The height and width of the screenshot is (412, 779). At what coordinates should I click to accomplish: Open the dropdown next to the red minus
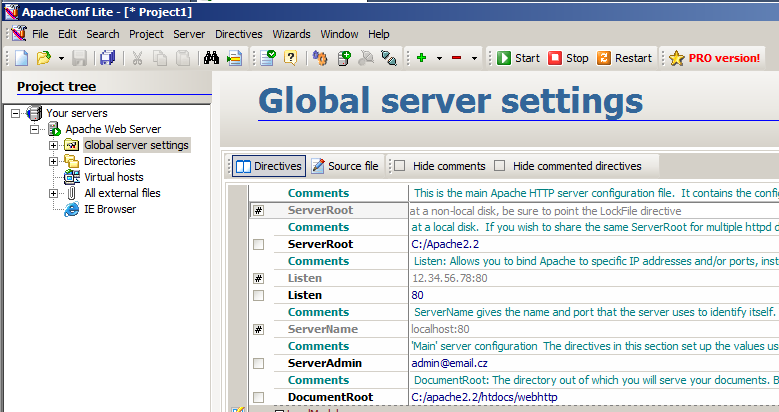(474, 59)
